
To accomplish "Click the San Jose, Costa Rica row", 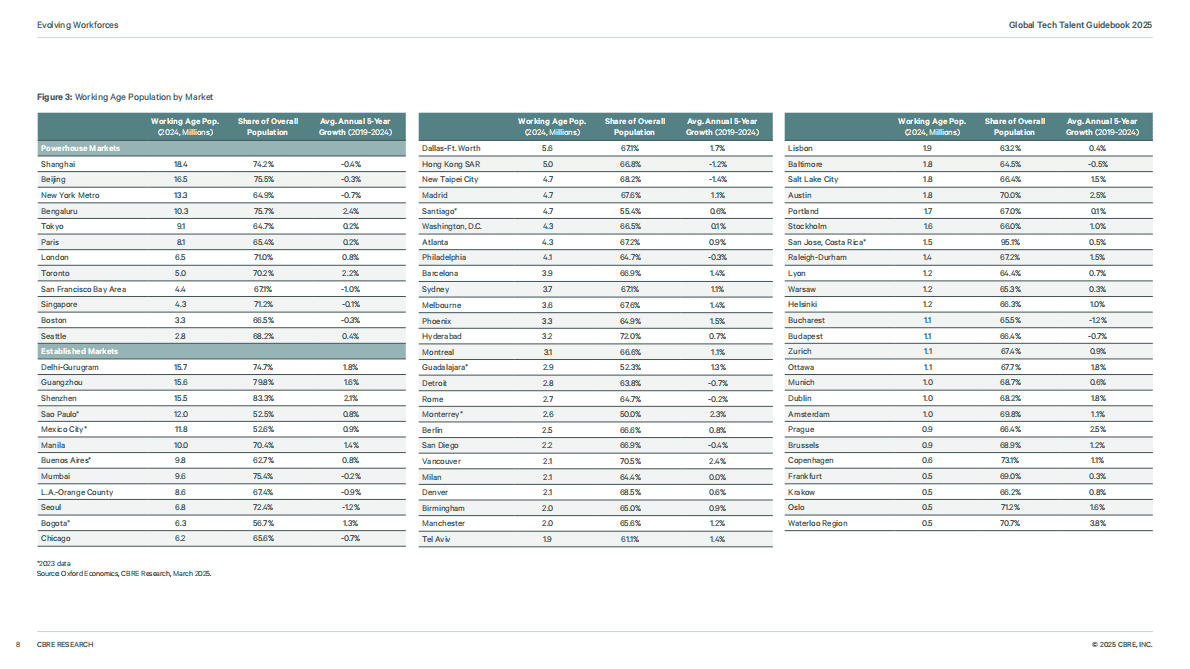I will 968,242.
